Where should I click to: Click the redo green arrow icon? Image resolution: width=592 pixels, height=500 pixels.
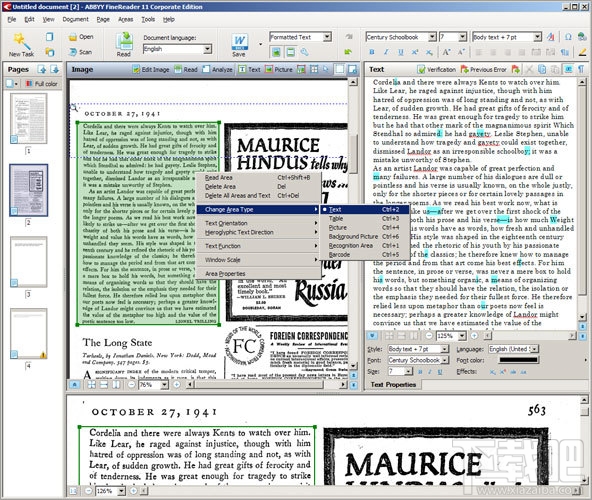(x=348, y=52)
